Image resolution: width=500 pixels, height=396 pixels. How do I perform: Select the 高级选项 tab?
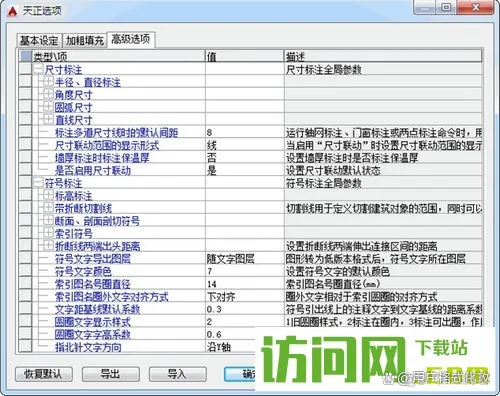tap(131, 39)
